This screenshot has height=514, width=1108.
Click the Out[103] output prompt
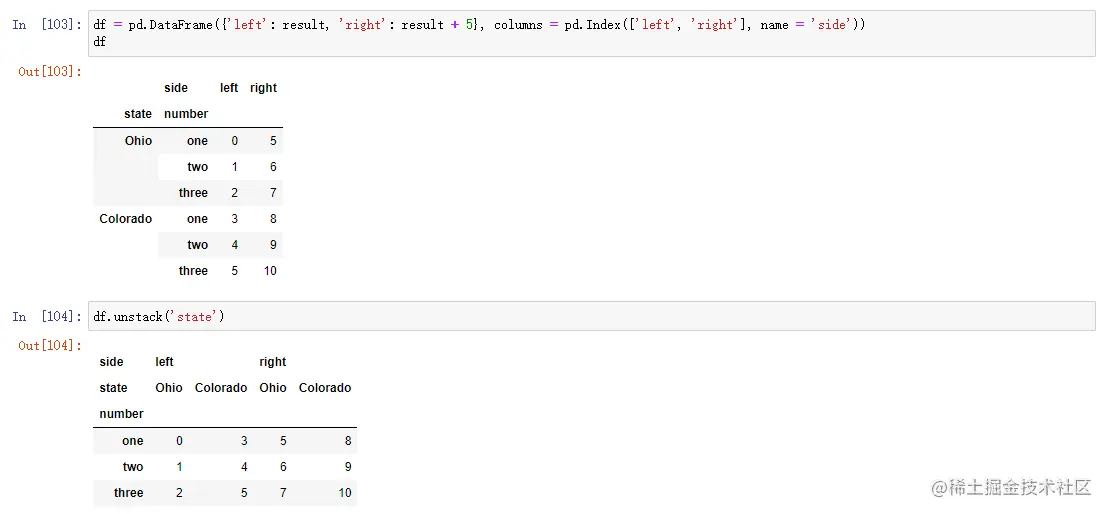point(50,72)
